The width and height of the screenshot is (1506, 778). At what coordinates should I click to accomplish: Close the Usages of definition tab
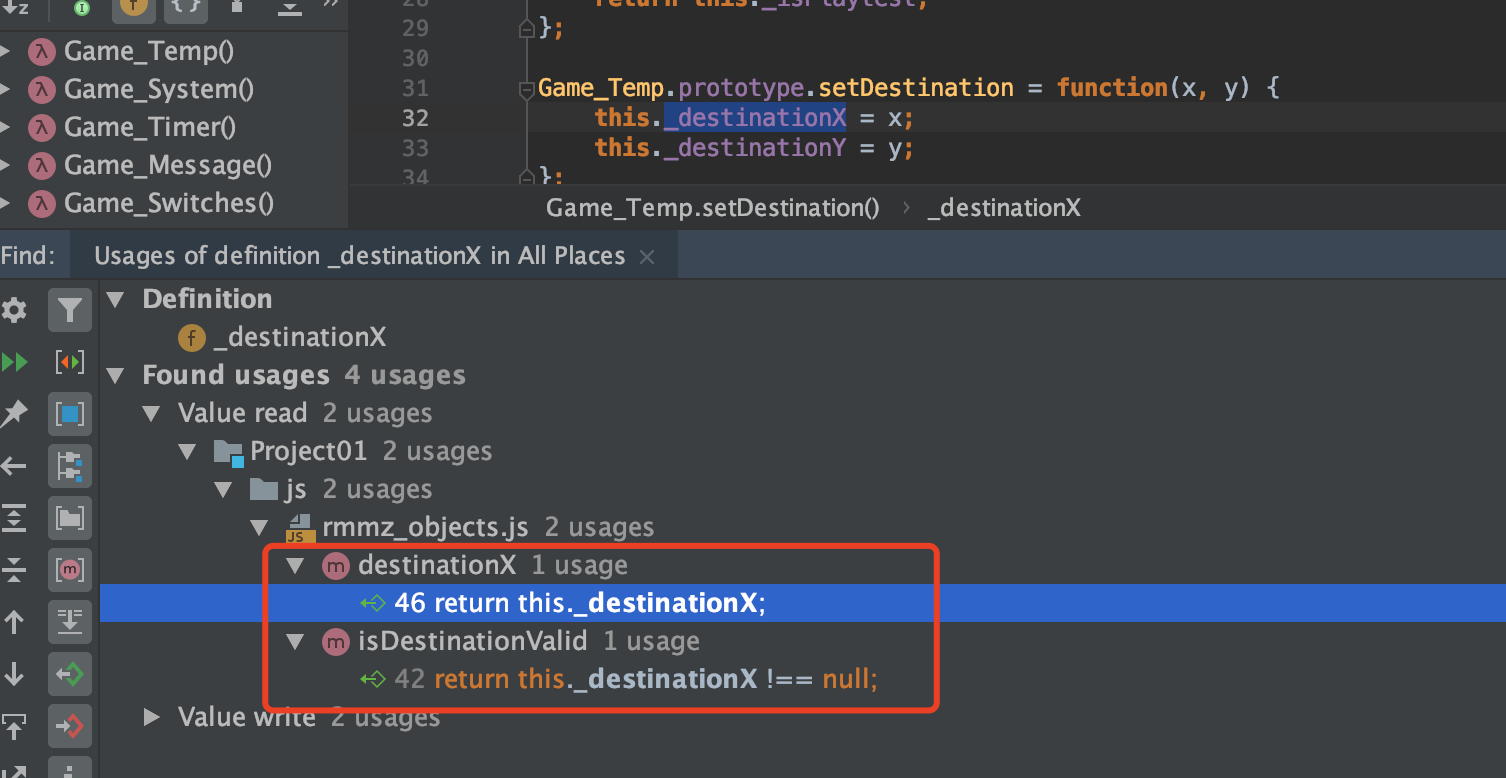(x=647, y=257)
